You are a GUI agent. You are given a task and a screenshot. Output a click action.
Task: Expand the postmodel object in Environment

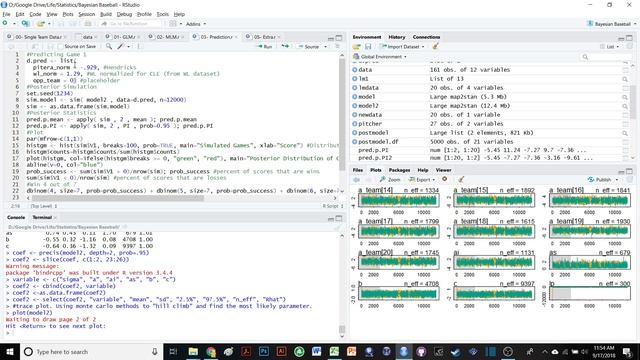point(355,133)
